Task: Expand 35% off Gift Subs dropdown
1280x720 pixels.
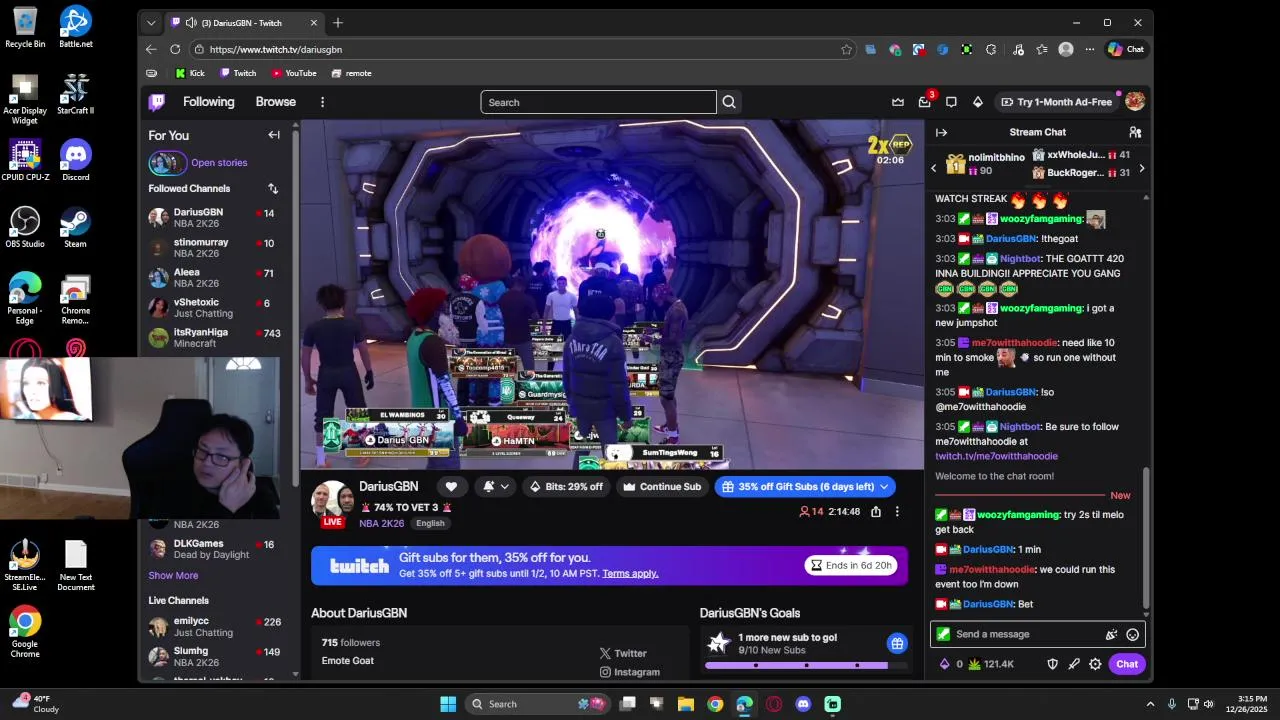Action: point(884,487)
